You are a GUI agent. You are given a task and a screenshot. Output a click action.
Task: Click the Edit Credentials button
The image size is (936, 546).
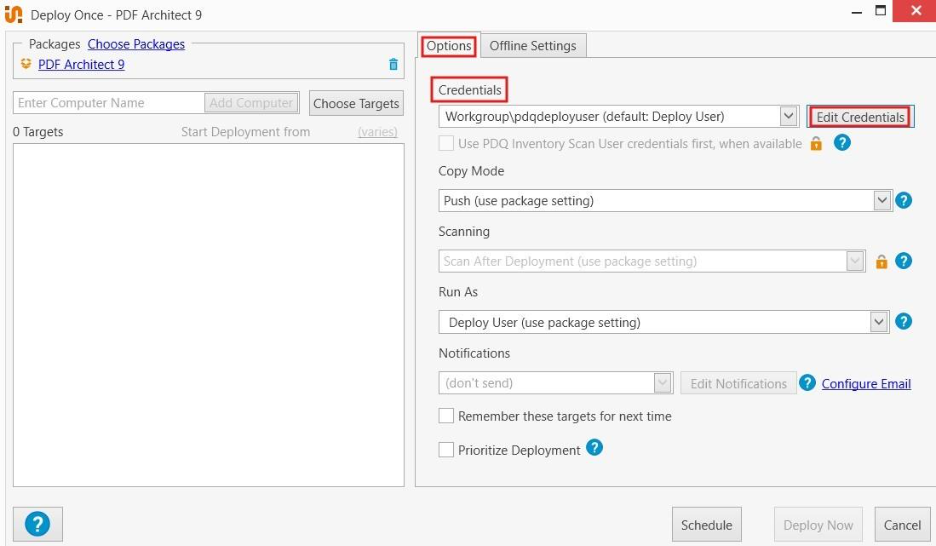point(860,117)
